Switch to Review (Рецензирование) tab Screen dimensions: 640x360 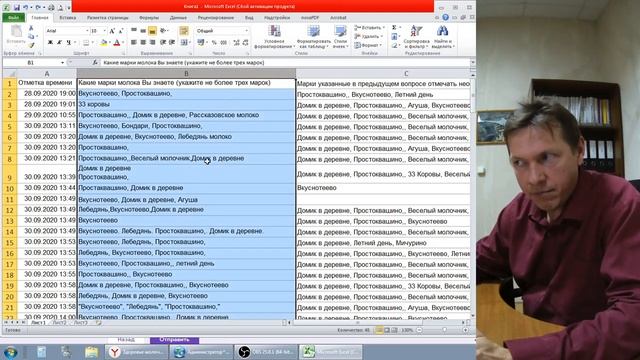(x=216, y=18)
